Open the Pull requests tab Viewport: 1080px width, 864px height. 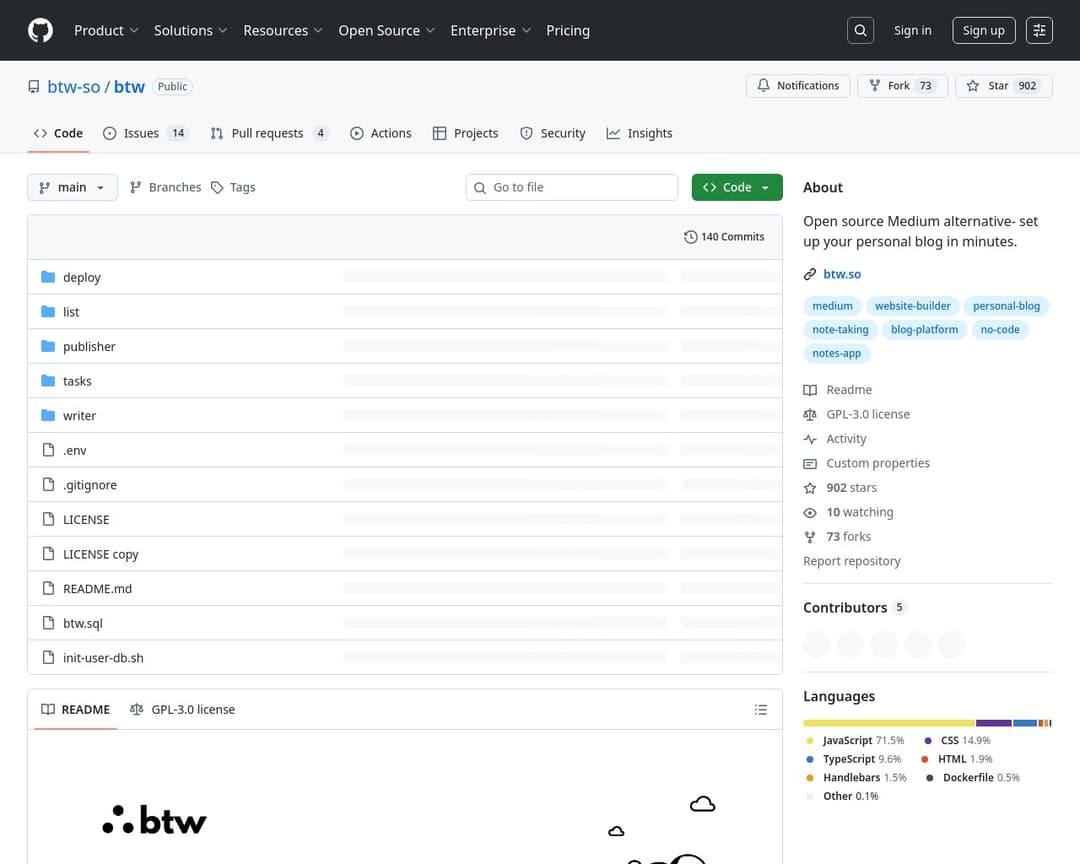tap(268, 133)
